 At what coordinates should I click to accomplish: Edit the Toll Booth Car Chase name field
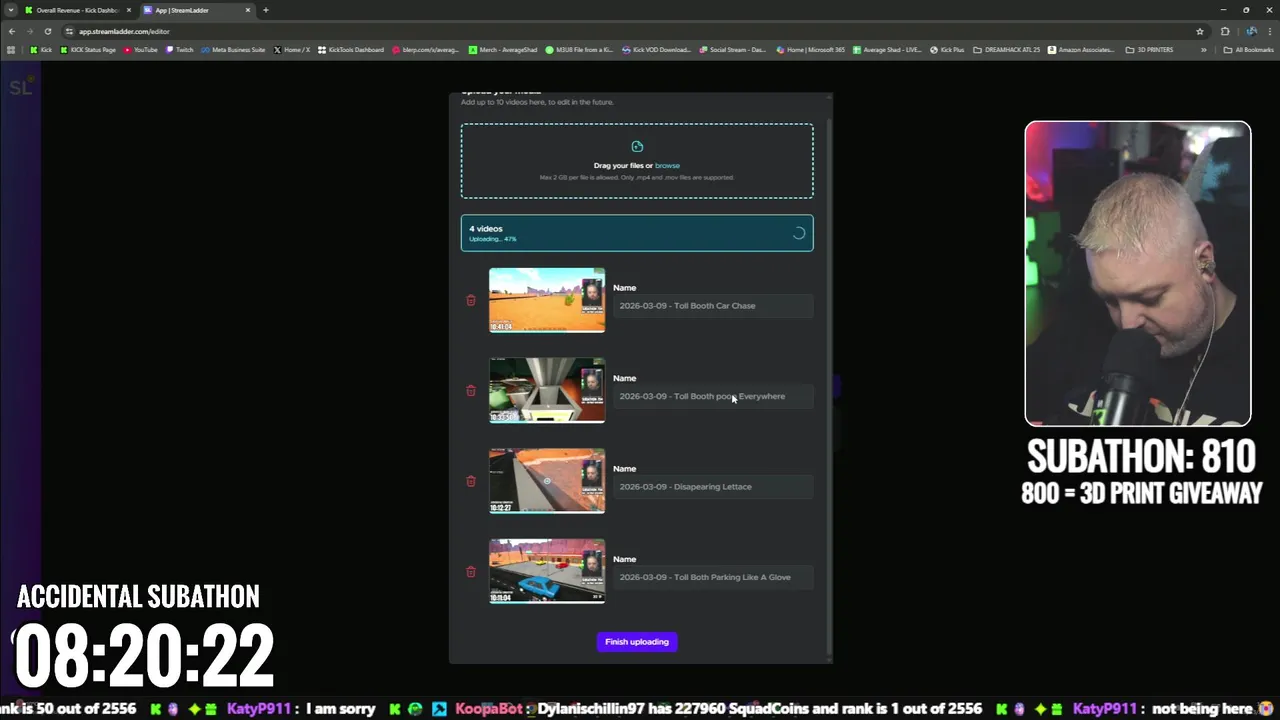713,306
